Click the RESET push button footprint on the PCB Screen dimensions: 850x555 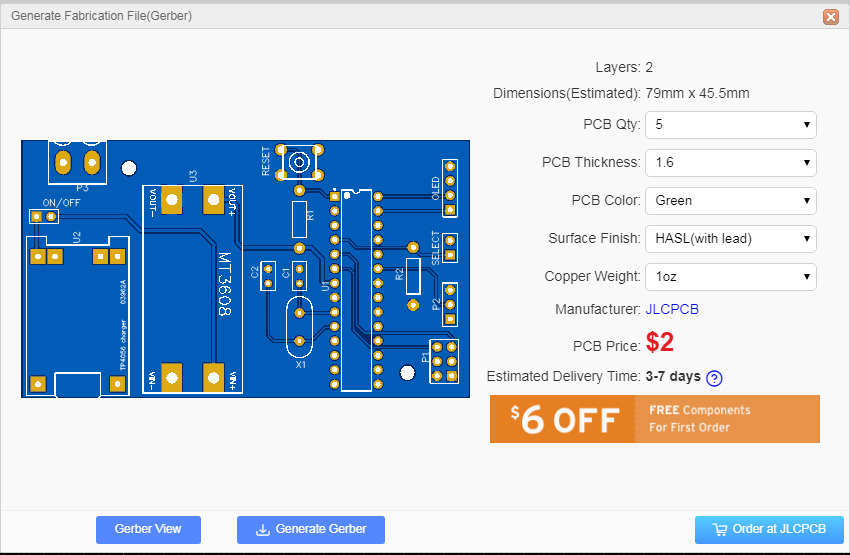[x=299, y=162]
